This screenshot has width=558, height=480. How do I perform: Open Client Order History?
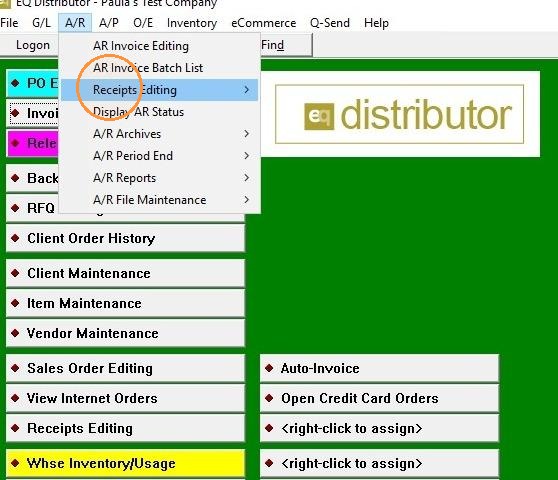tap(125, 238)
